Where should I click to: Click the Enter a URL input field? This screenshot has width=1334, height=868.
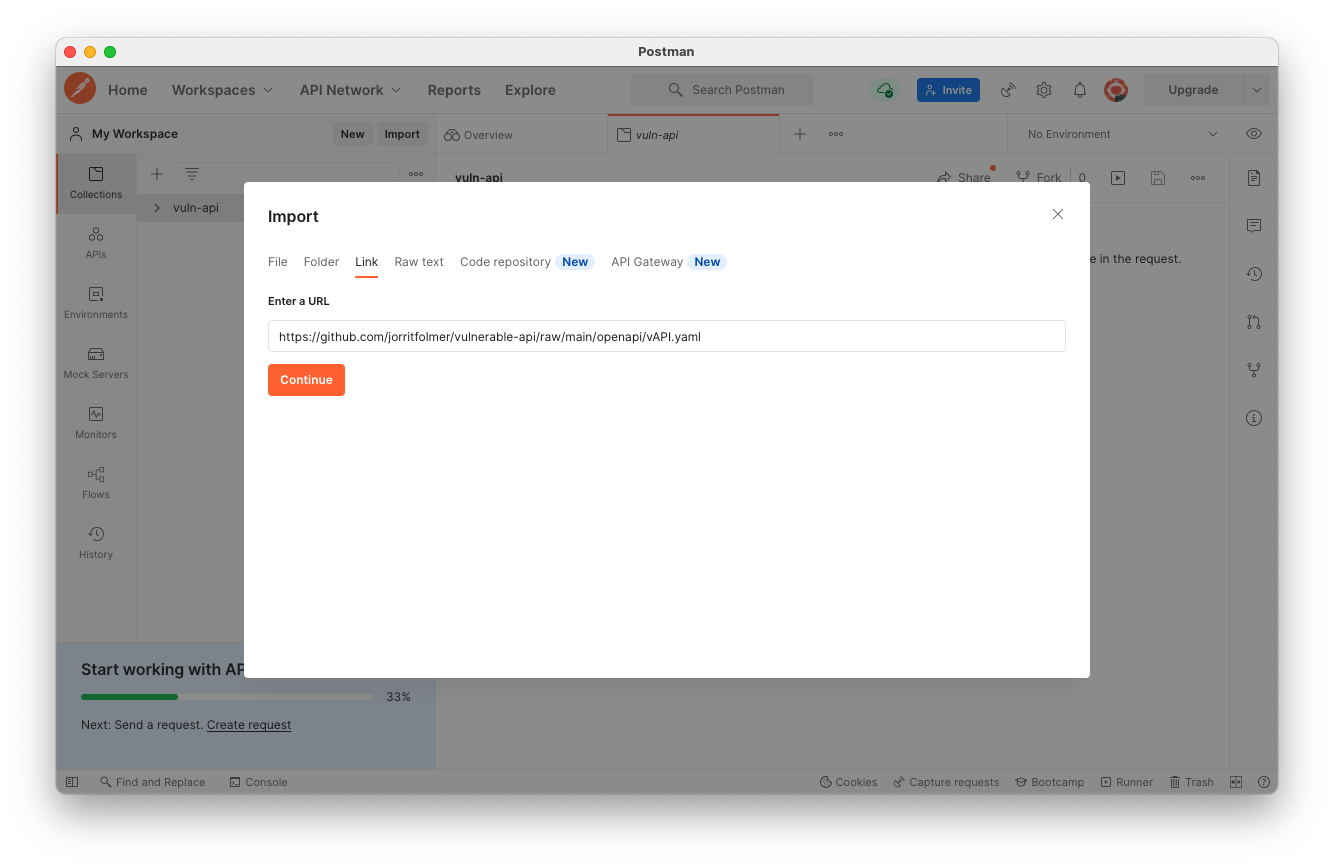click(667, 336)
